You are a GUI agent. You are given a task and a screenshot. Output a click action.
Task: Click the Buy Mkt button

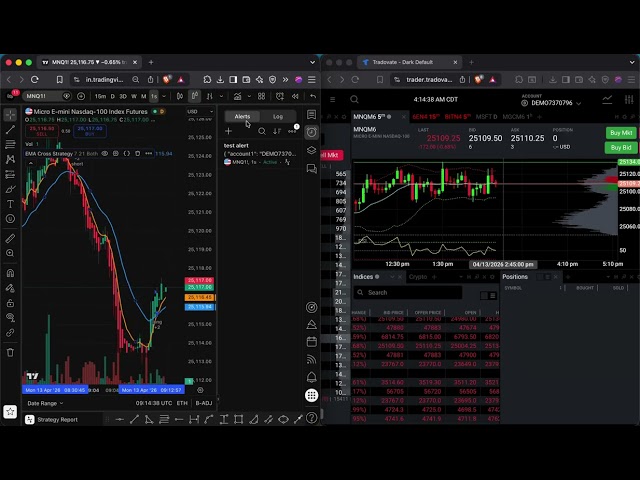click(x=621, y=133)
